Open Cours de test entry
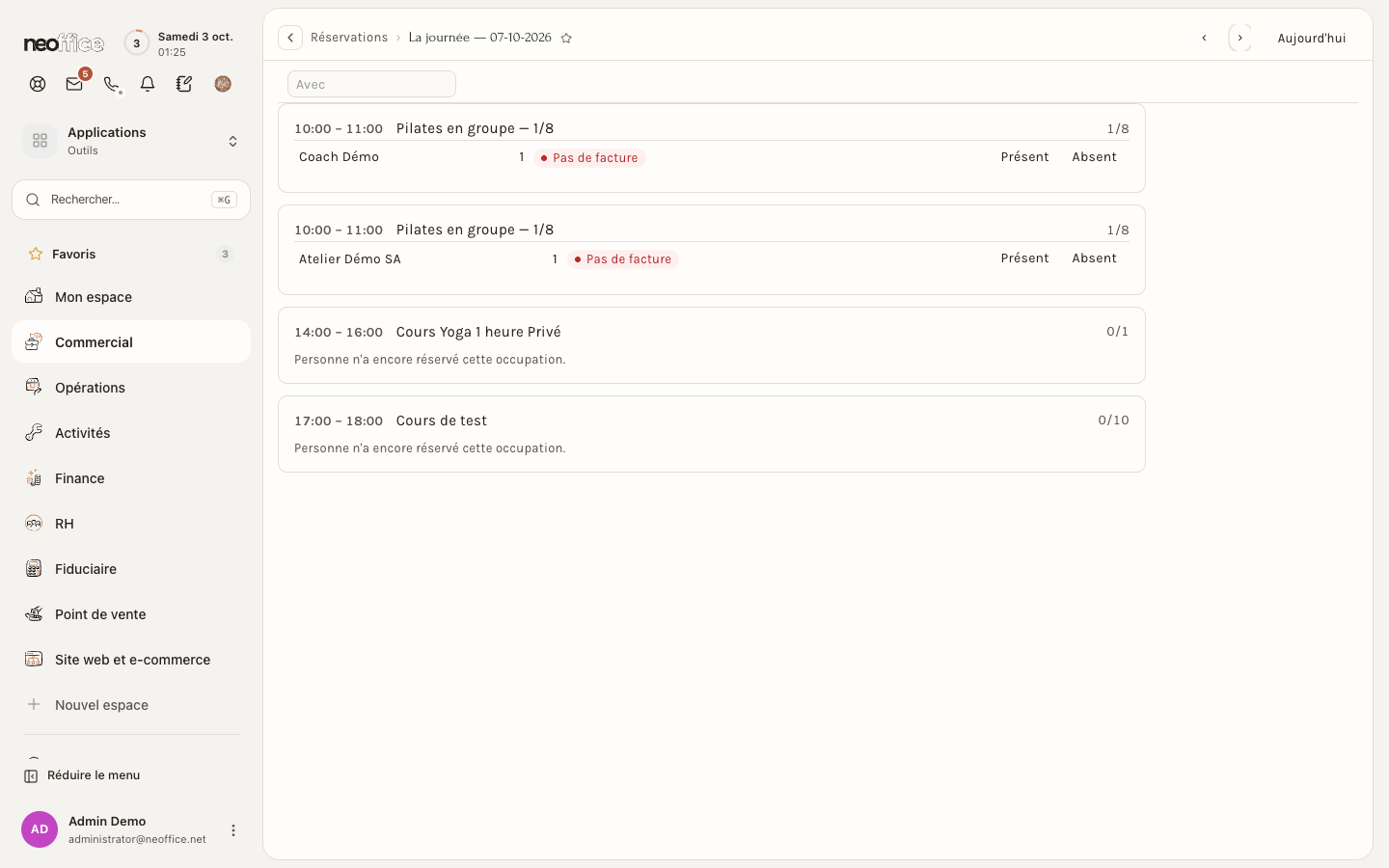 [712, 434]
